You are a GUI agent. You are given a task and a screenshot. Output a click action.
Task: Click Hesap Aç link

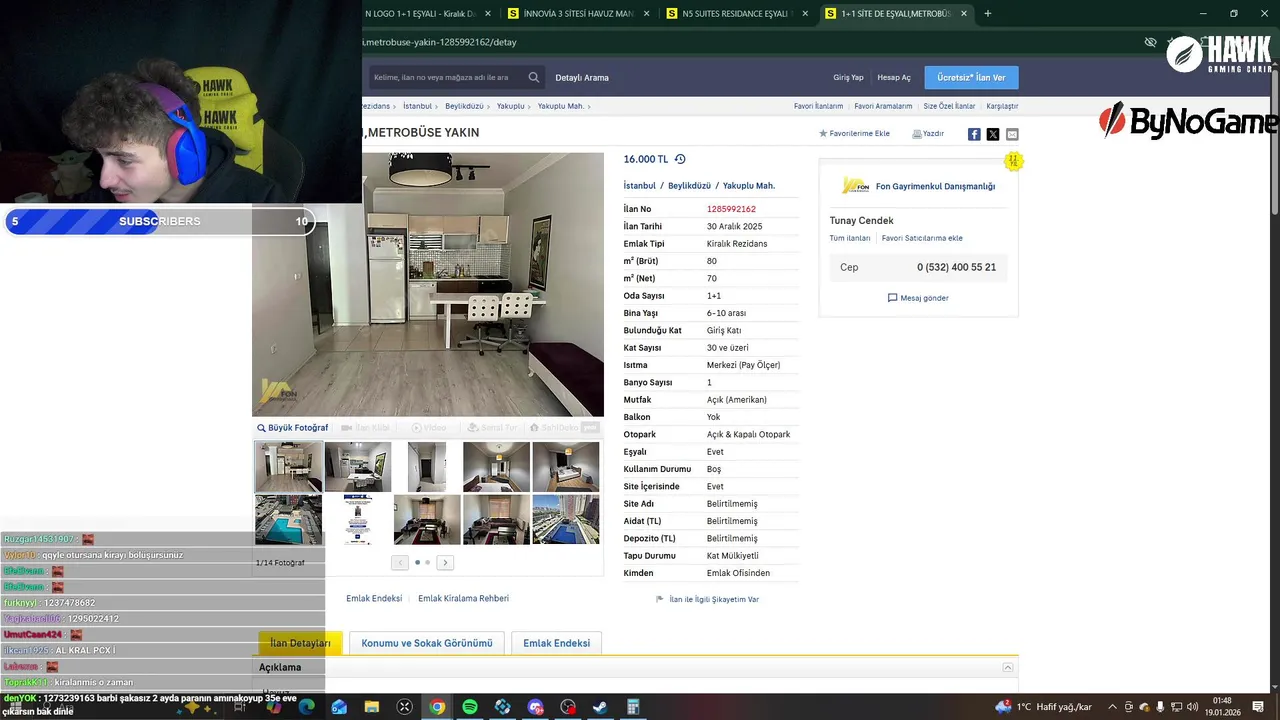tap(894, 77)
